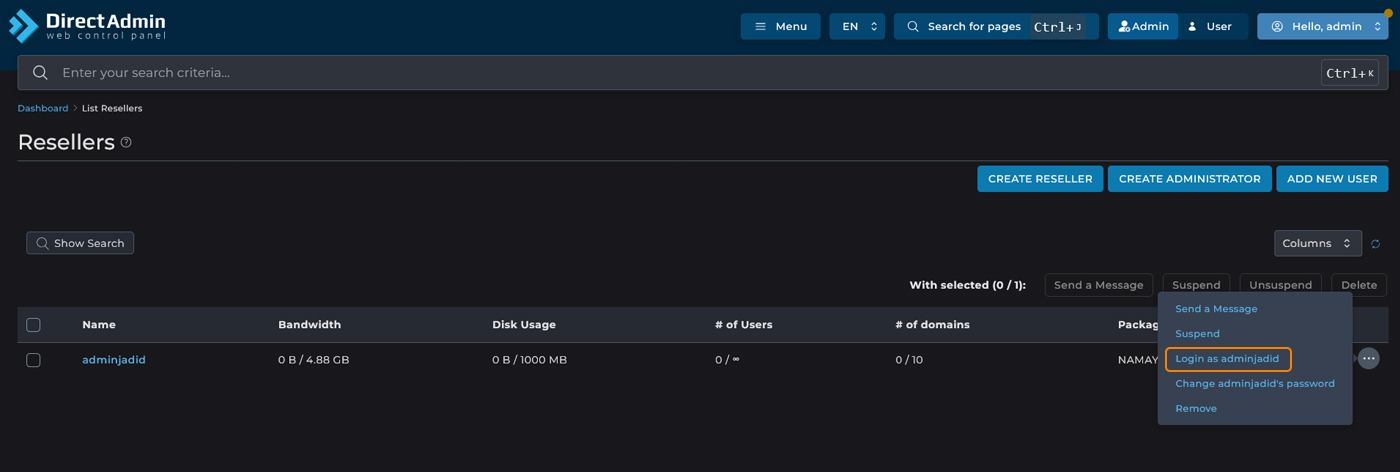
Task: Choose Change adminjadid's password menu entry
Action: click(1254, 384)
